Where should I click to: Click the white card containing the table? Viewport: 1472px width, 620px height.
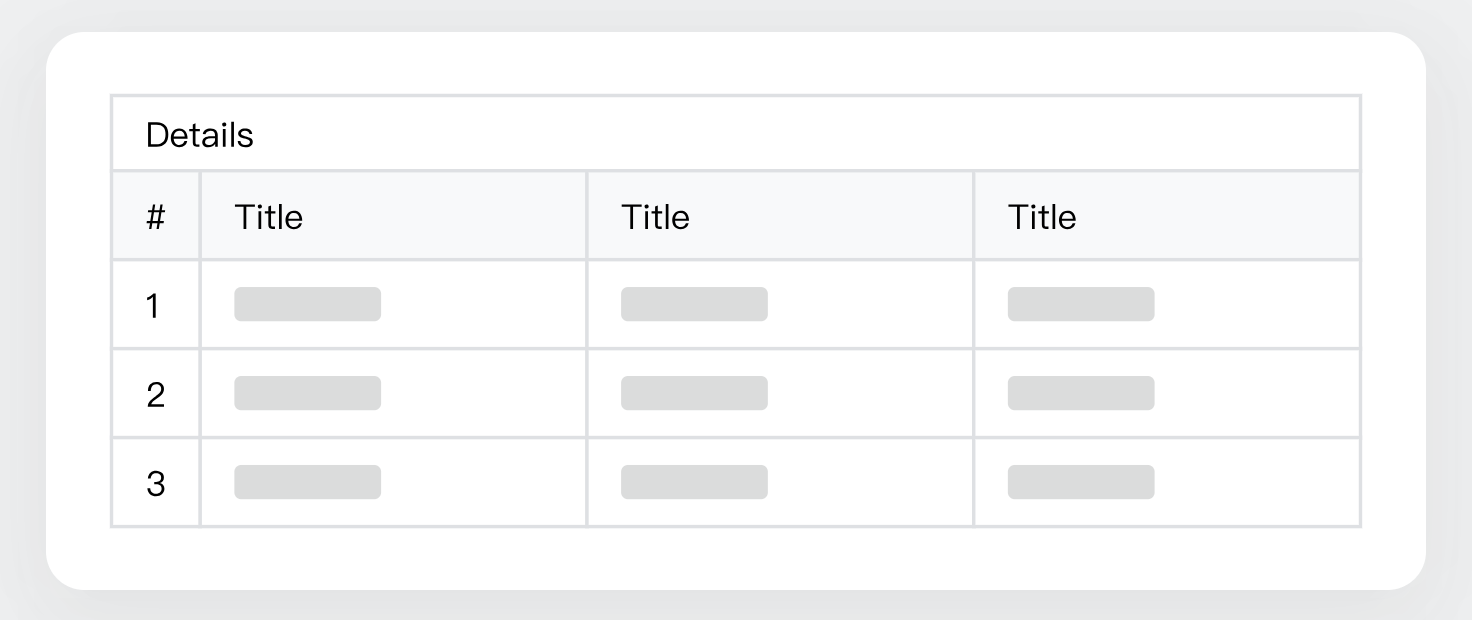click(x=736, y=560)
